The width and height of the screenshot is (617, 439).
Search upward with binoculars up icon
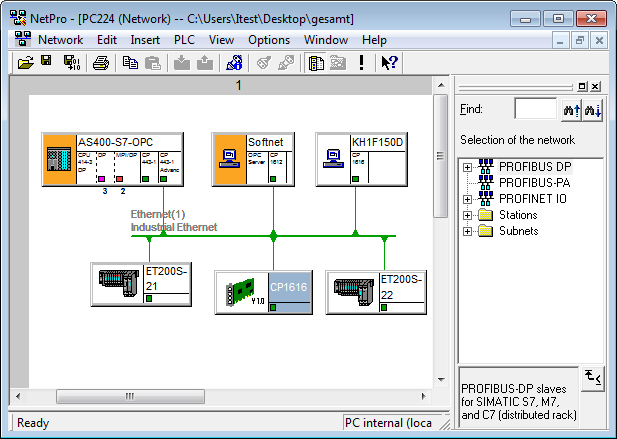tap(572, 109)
